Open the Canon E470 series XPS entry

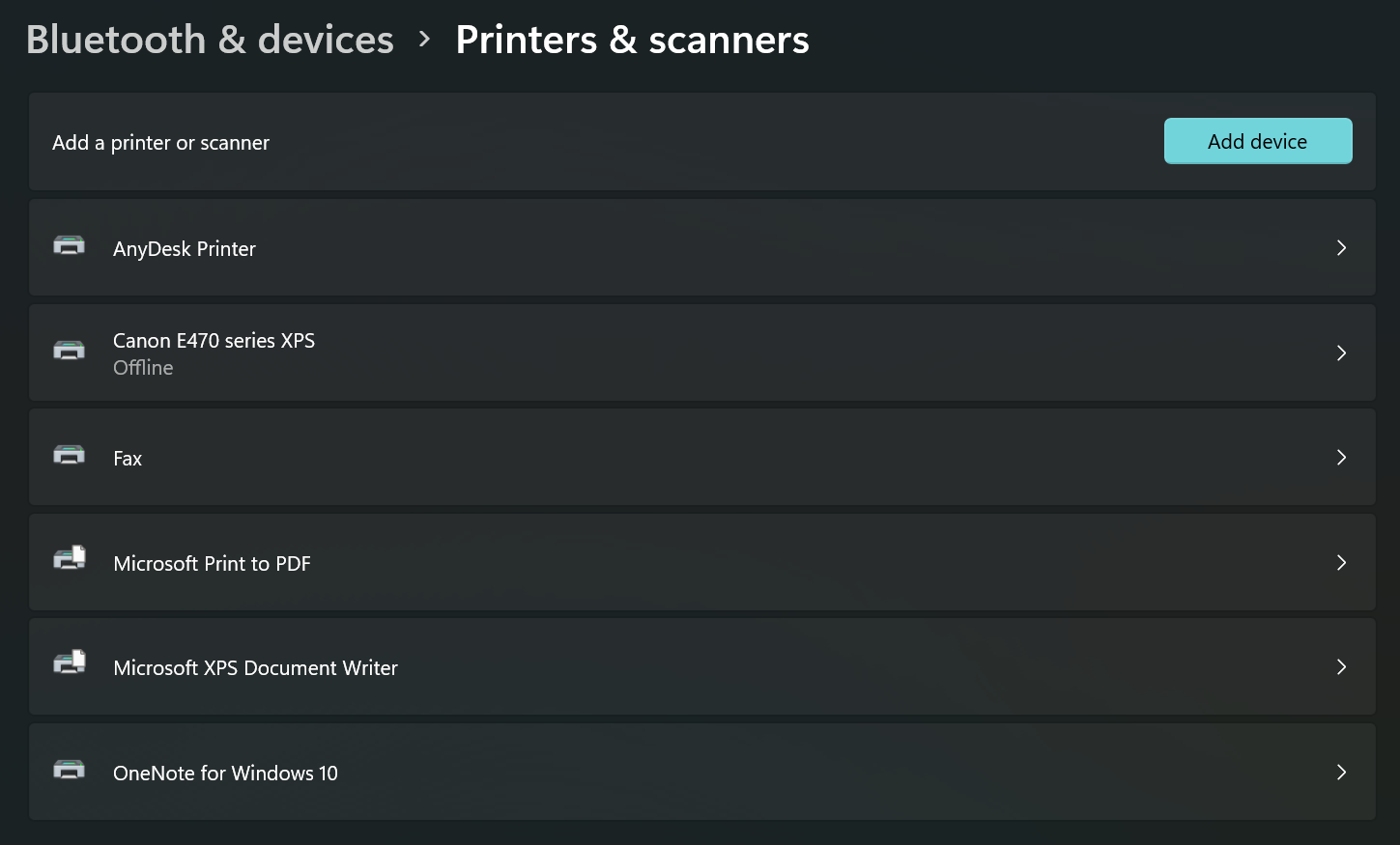(214, 341)
